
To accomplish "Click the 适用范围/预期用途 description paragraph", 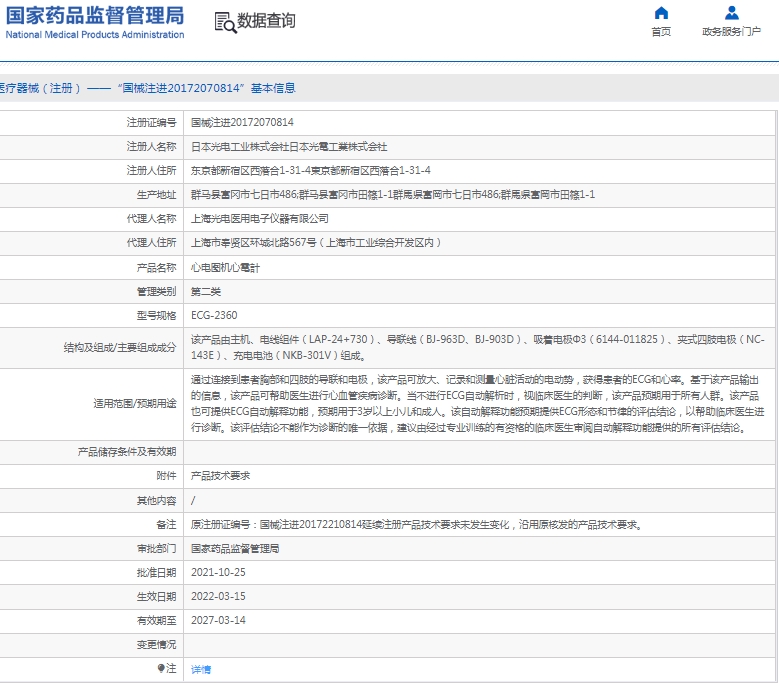I will [477, 403].
